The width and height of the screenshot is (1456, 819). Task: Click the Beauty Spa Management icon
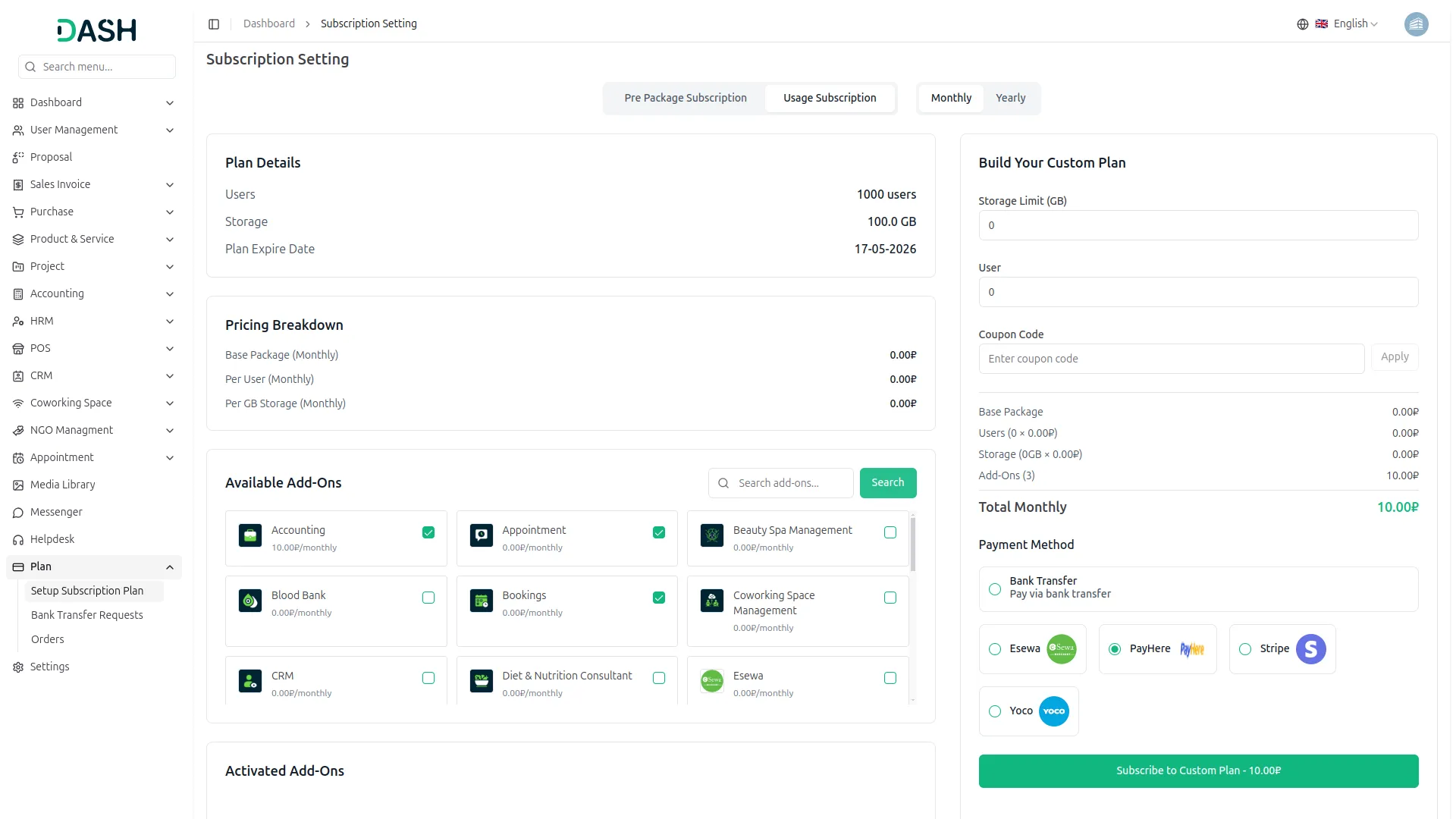712,535
